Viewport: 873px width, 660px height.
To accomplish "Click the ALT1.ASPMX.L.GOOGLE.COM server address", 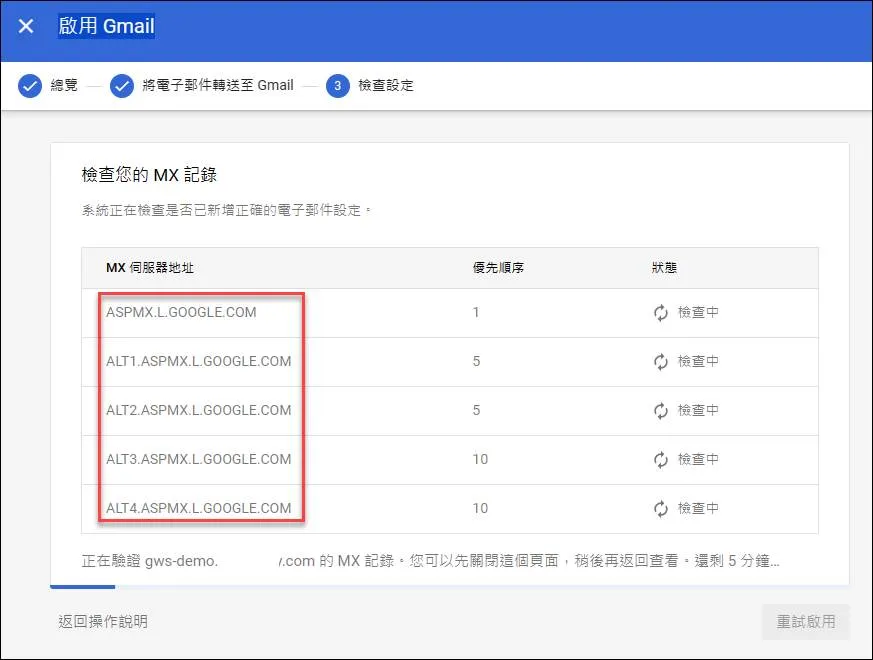I will pos(199,361).
